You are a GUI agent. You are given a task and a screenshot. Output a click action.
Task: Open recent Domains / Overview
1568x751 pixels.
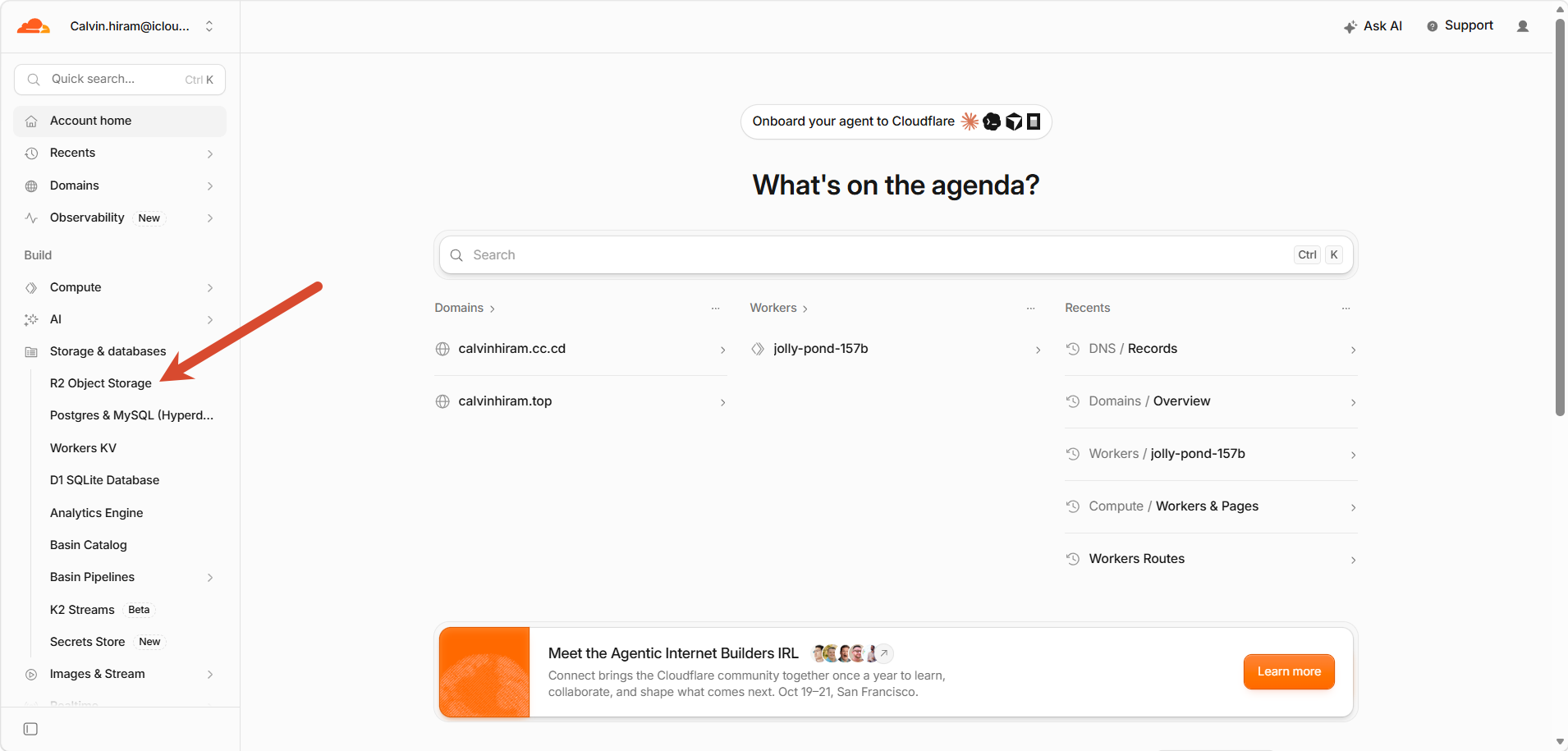[1211, 402]
